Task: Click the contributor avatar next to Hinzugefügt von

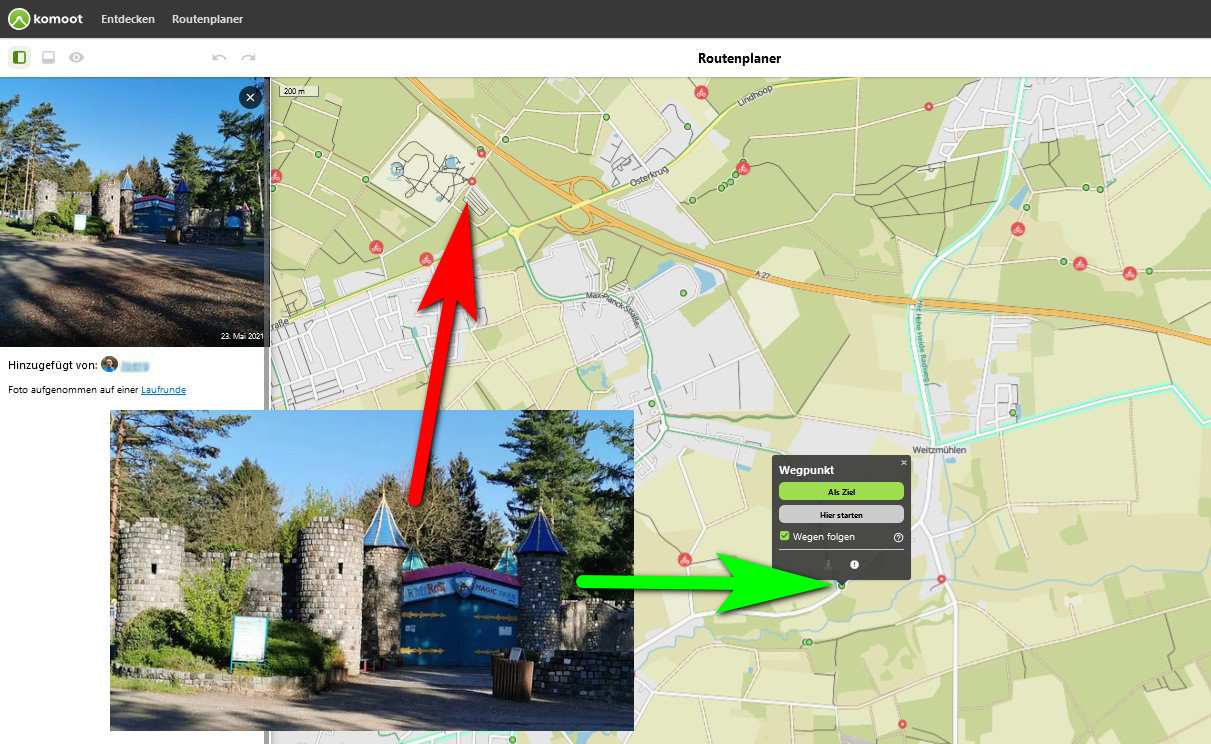Action: 109,365
